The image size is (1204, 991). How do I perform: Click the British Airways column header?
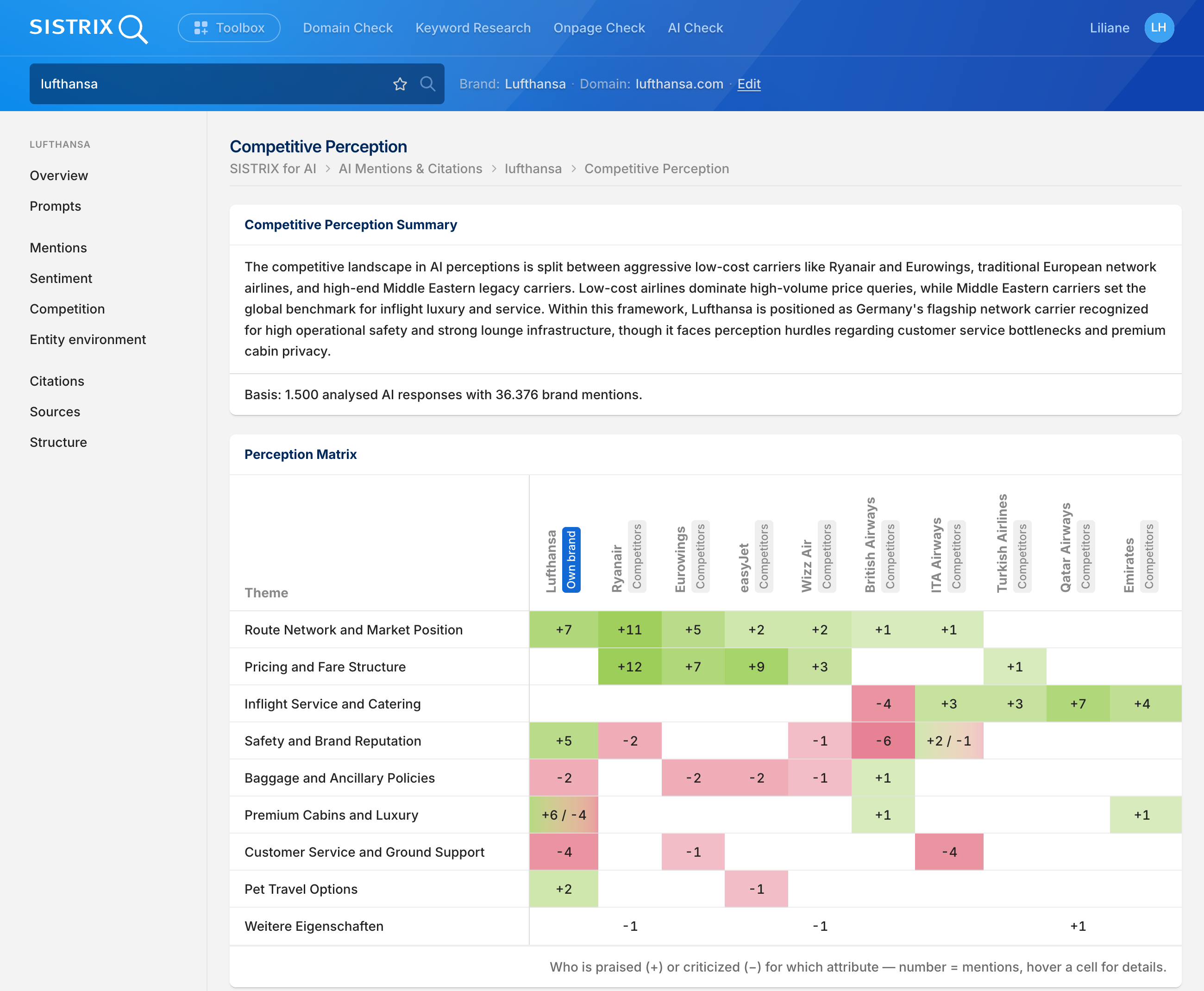881,545
